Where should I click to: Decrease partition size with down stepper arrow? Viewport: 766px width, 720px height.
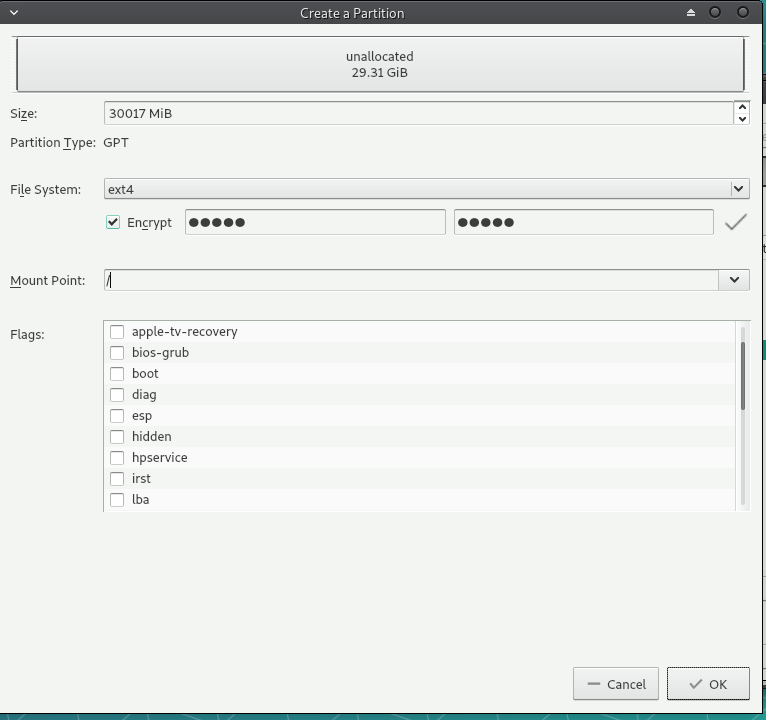742,119
